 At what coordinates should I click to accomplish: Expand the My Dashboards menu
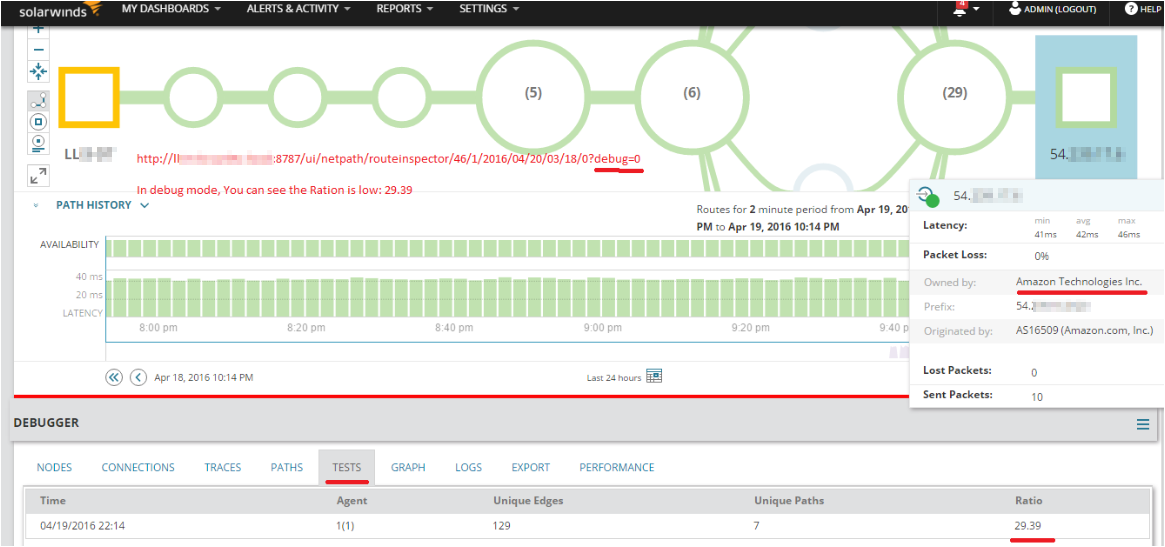172,9
